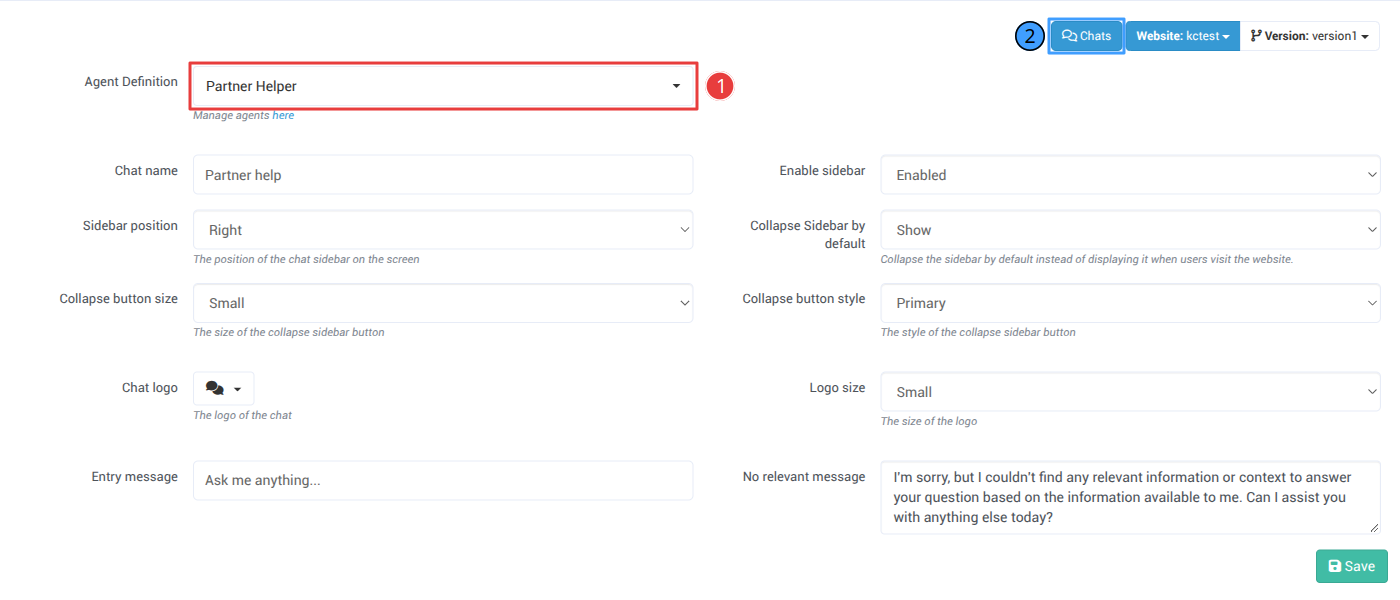The width and height of the screenshot is (1400, 600).
Task: Click the 'Logo size' label text
Action: click(x=837, y=388)
